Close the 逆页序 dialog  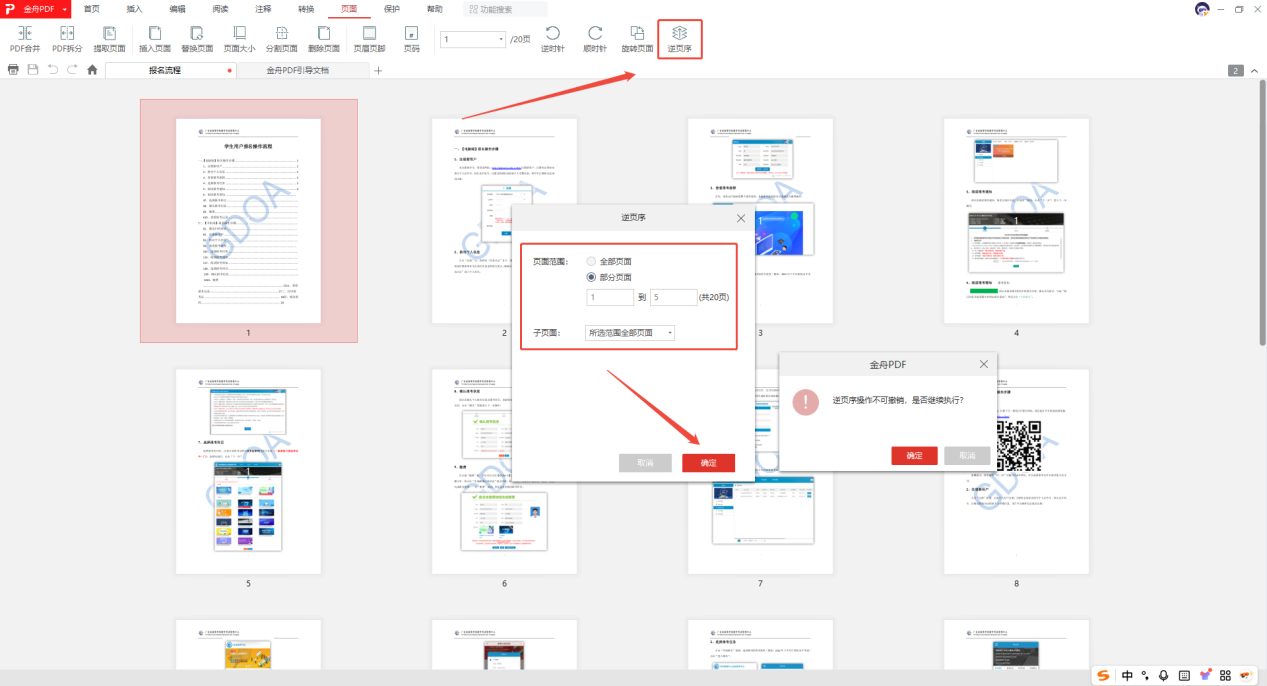[x=741, y=217]
